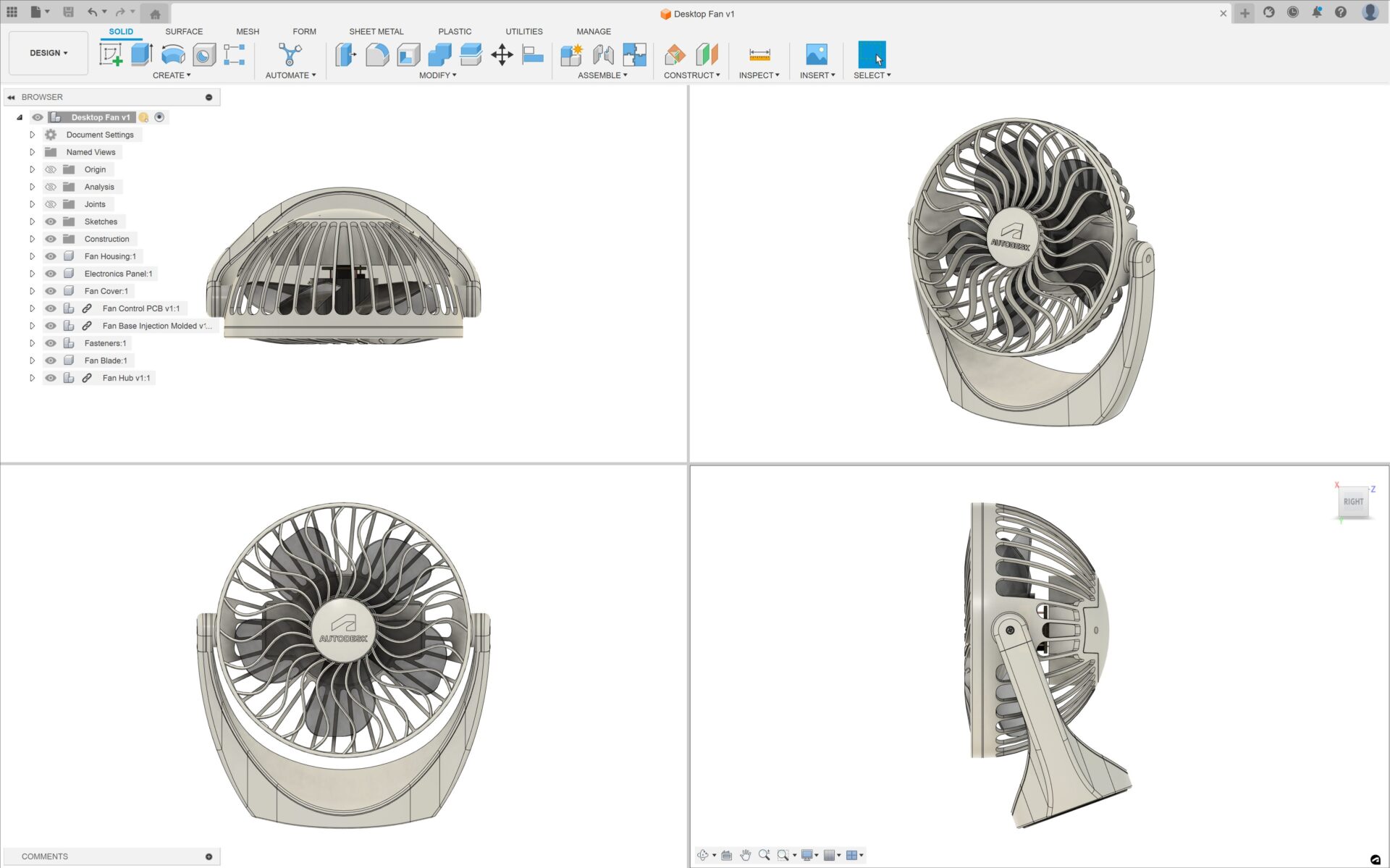Toggle visibility of Fan Blade:1

click(x=51, y=361)
